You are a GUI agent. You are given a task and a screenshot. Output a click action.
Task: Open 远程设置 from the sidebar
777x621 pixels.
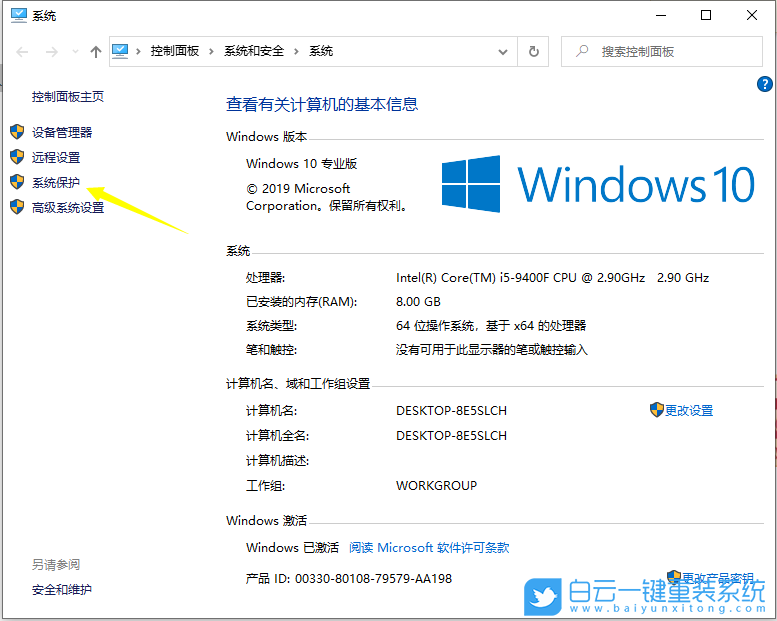[x=56, y=158]
